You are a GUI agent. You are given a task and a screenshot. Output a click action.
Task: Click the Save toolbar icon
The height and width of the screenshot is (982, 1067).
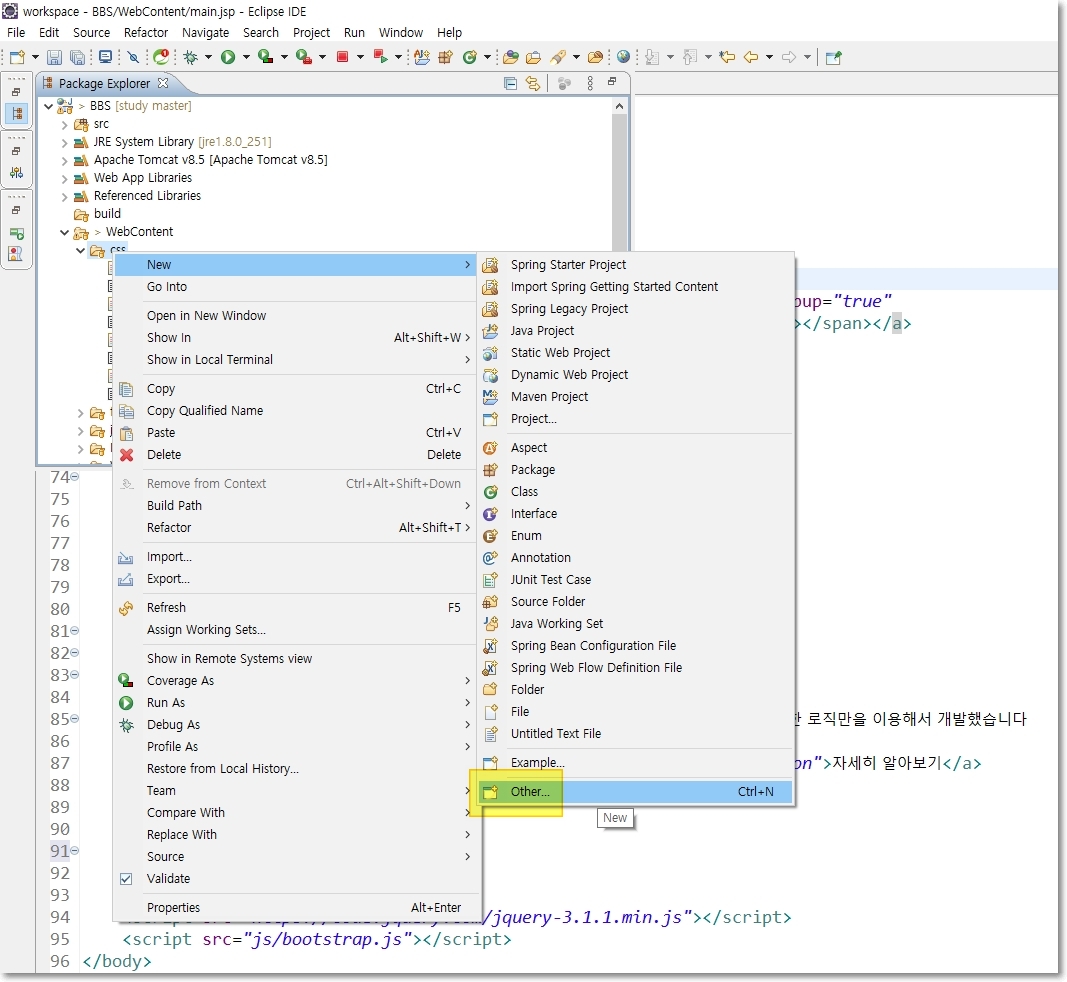click(x=54, y=57)
